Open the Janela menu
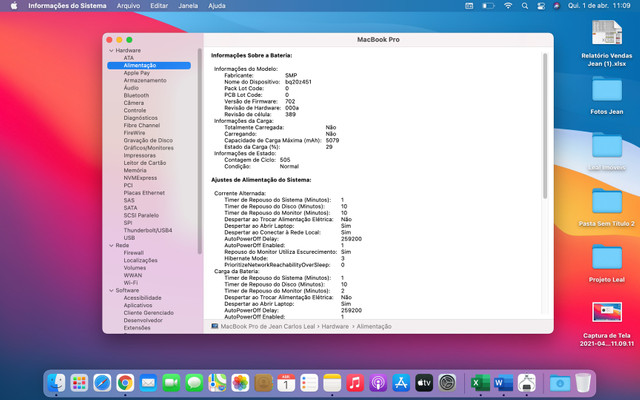 tap(188, 6)
